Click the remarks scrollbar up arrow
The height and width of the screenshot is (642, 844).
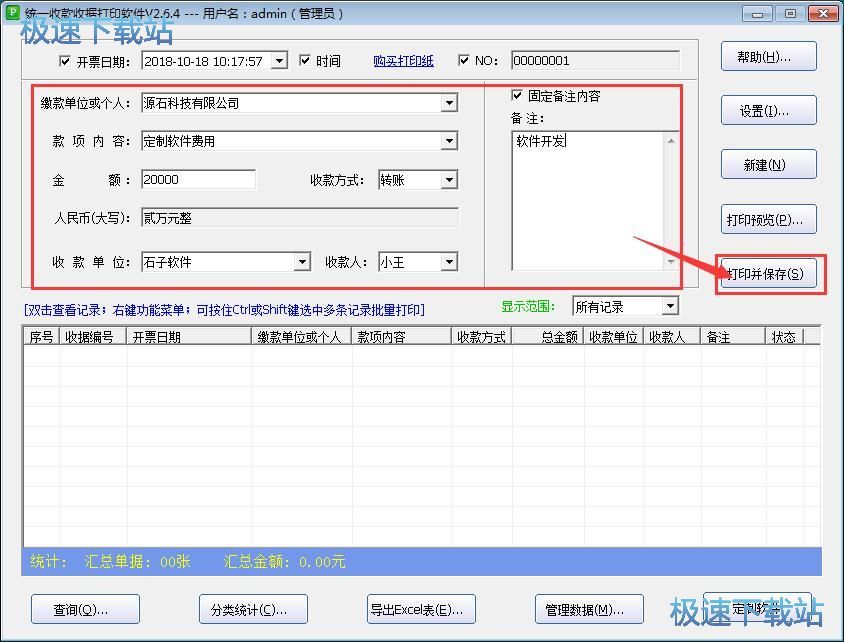671,141
